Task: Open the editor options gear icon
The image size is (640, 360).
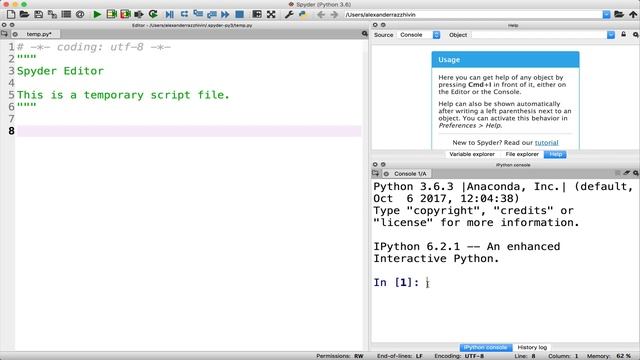Action: 364,34
